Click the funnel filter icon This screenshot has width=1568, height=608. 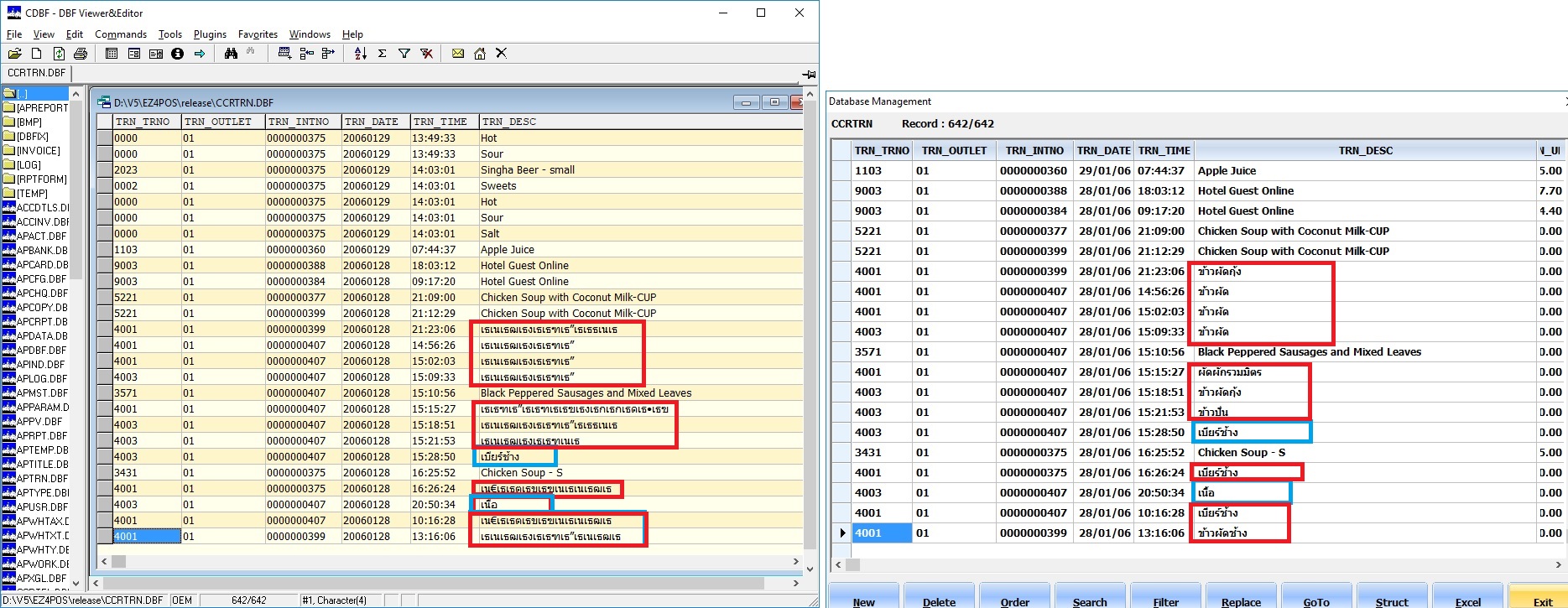click(x=404, y=54)
